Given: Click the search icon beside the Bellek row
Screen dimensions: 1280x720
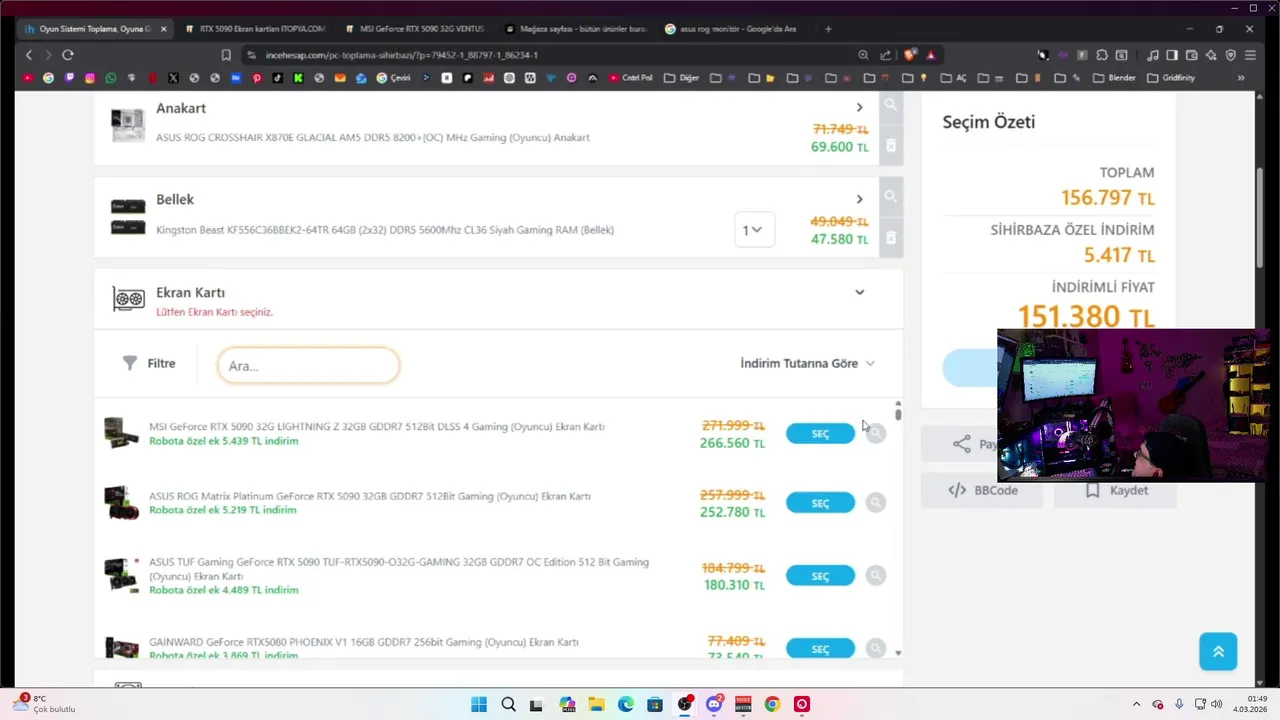Looking at the screenshot, I should pyautogui.click(x=891, y=197).
